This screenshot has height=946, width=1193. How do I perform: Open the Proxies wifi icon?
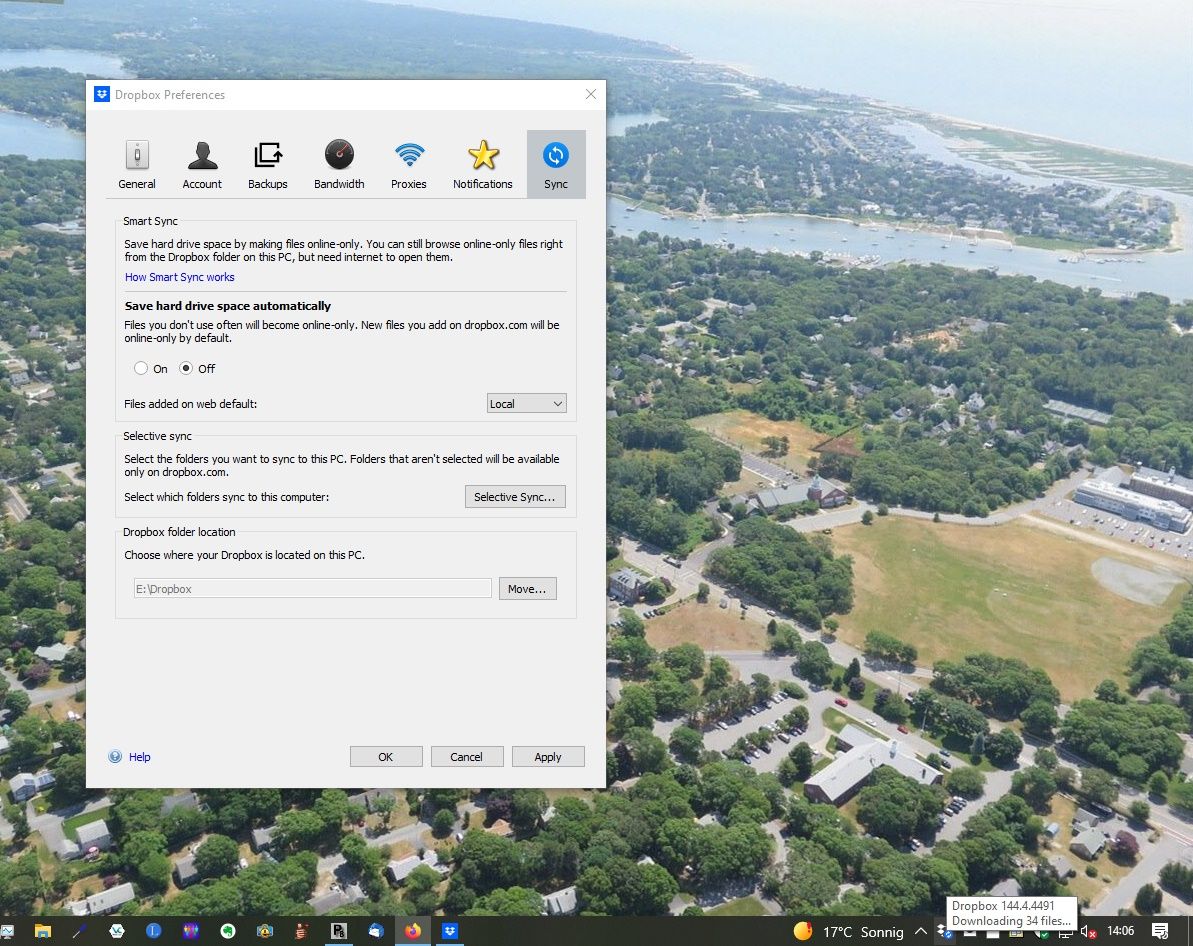(x=409, y=154)
